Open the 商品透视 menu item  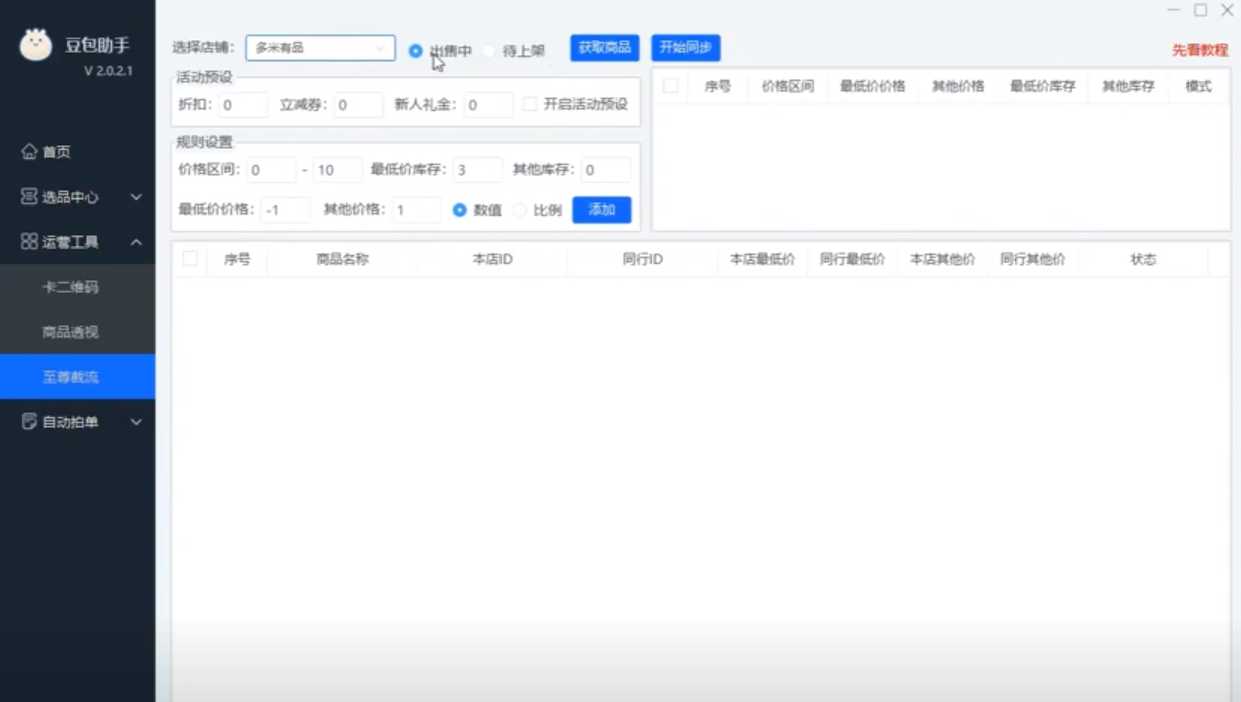click(70, 332)
